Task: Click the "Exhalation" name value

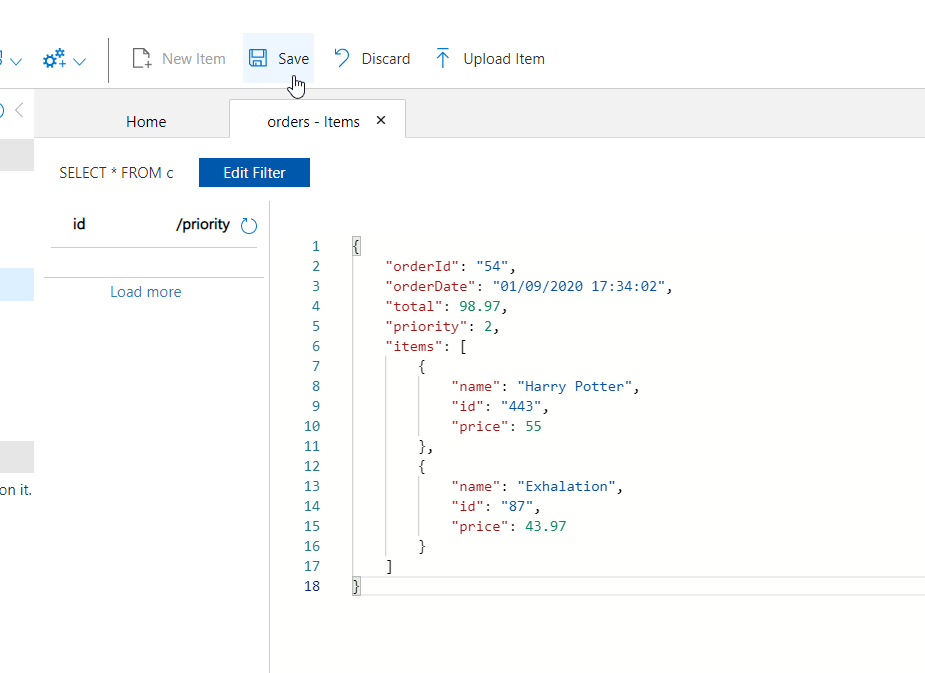Action: click(x=566, y=487)
